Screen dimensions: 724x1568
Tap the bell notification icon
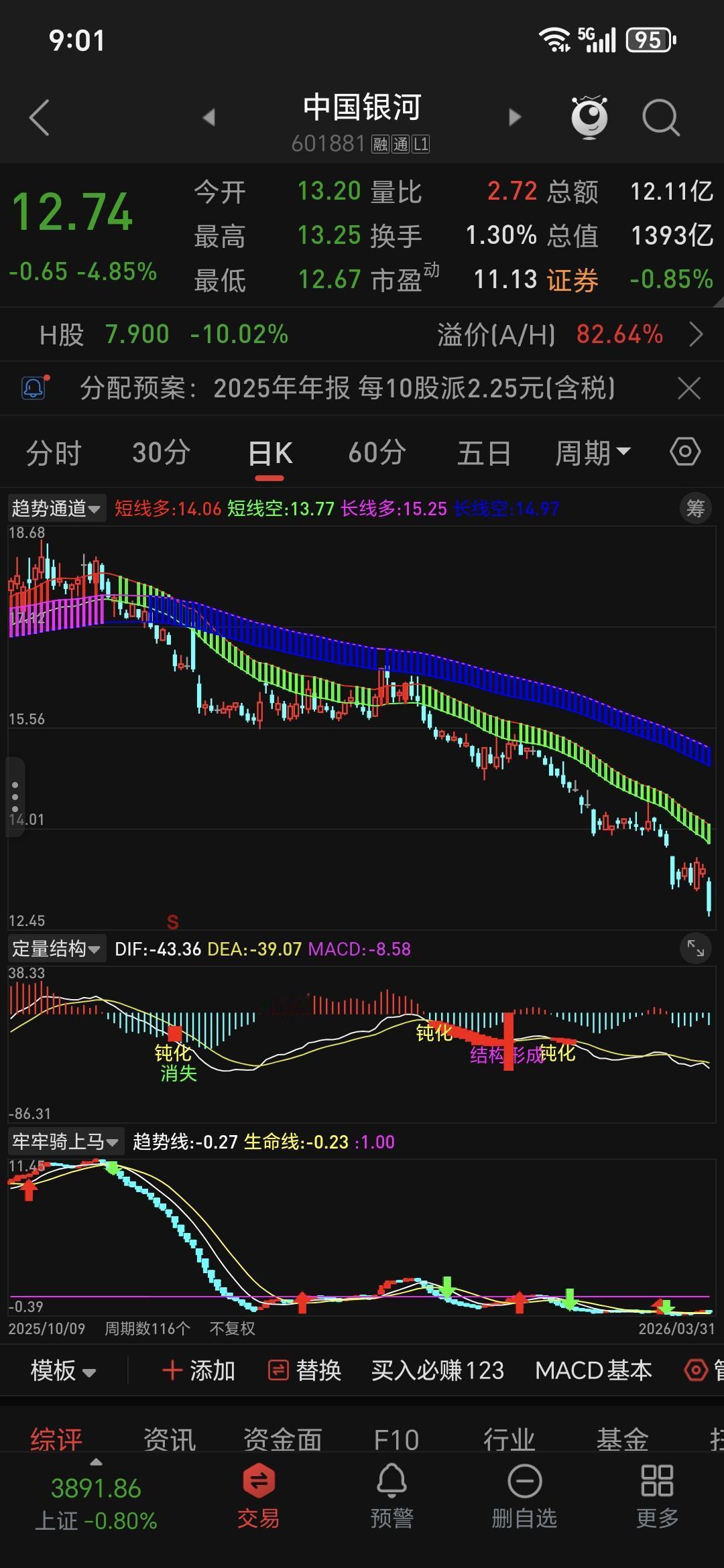pos(34,388)
